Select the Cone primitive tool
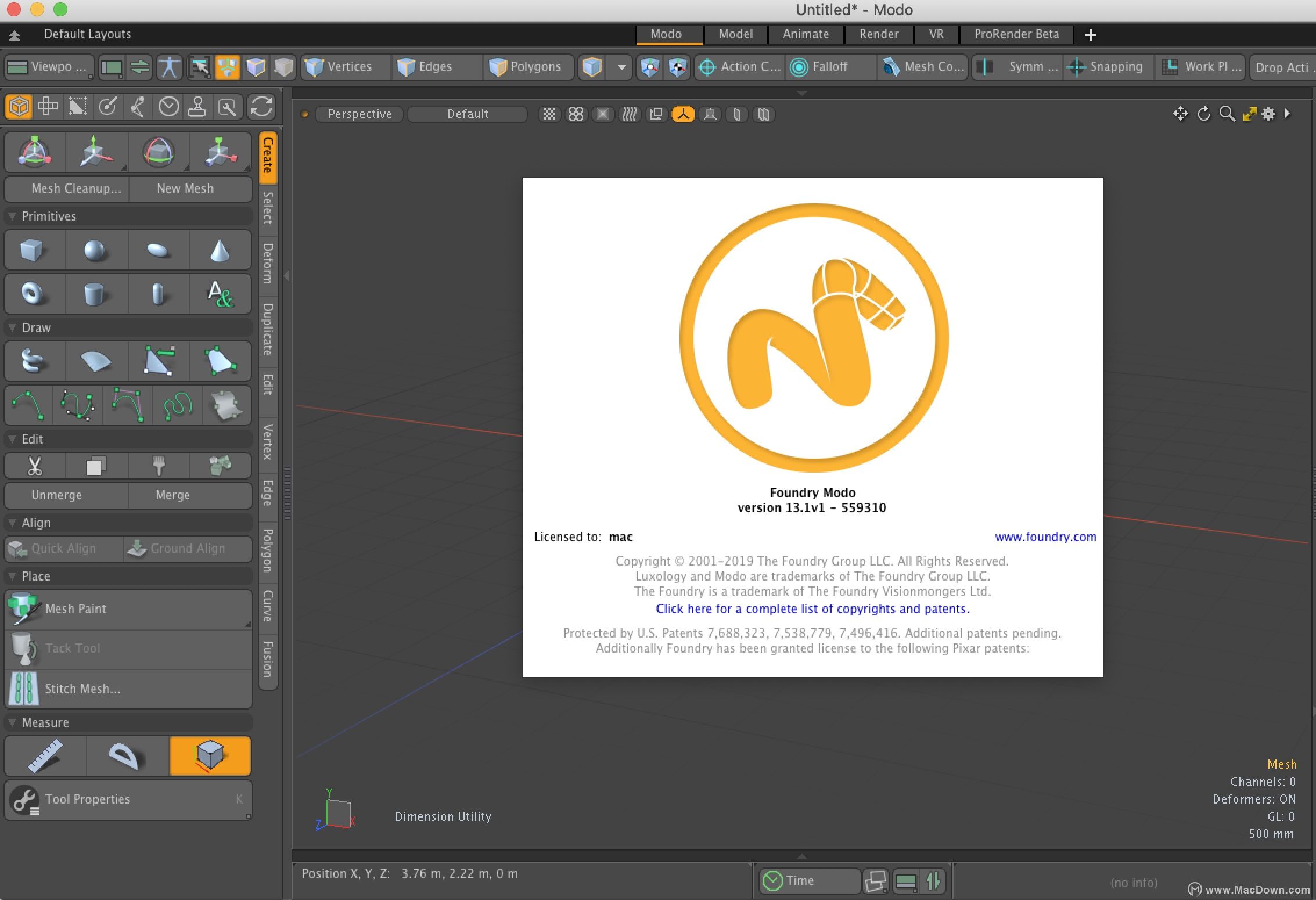The width and height of the screenshot is (1316, 900). point(220,251)
